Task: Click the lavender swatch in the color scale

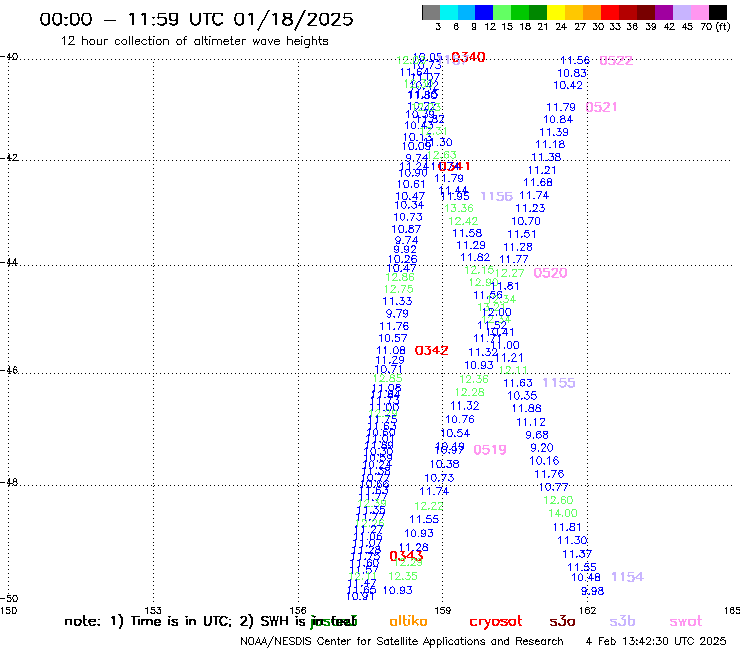Action: 681,12
